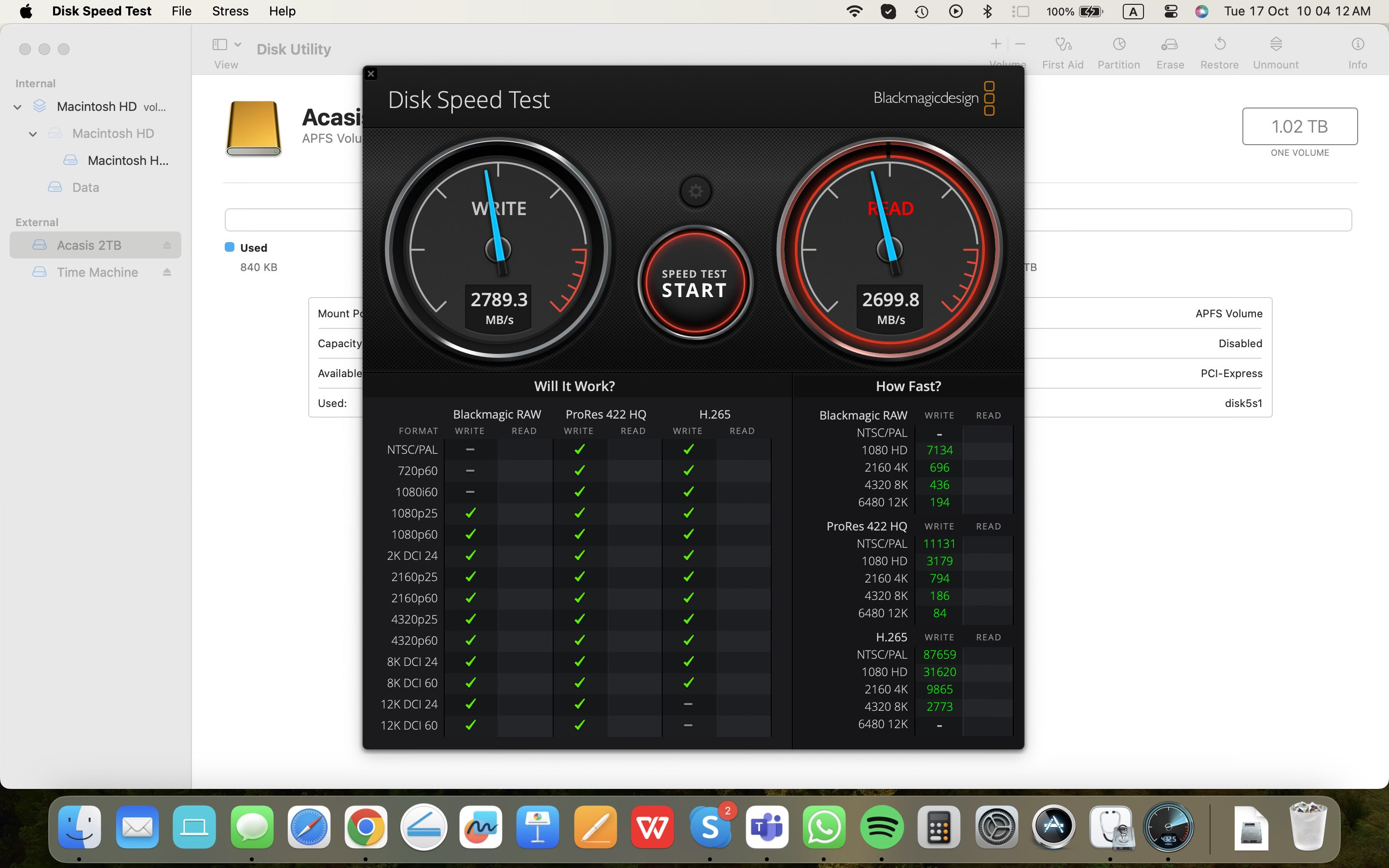This screenshot has width=1389, height=868.
Task: Open Disk Speed Test settings gear
Action: 695,191
